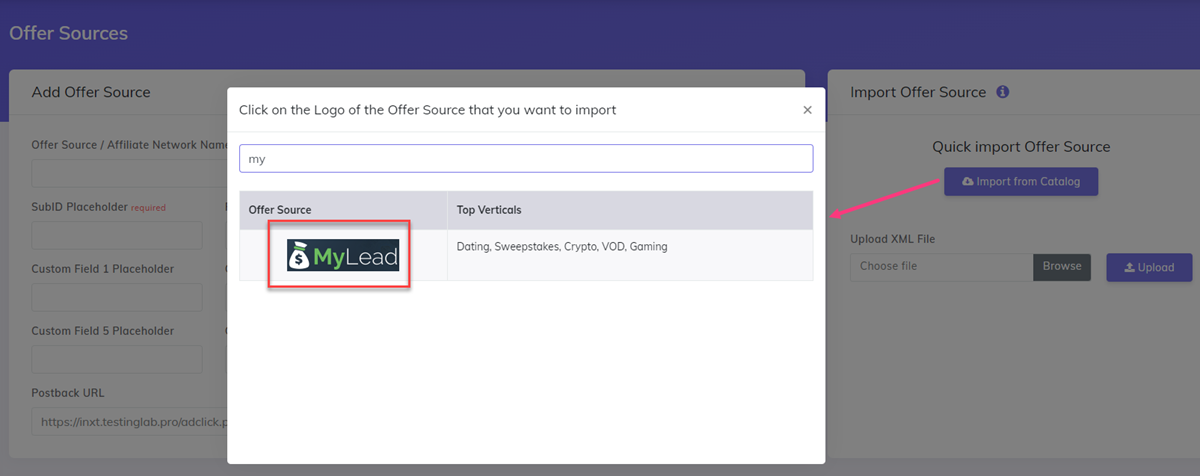1200x476 pixels.
Task: Click the Custom Field 1 Placeholder input
Action: point(117,298)
